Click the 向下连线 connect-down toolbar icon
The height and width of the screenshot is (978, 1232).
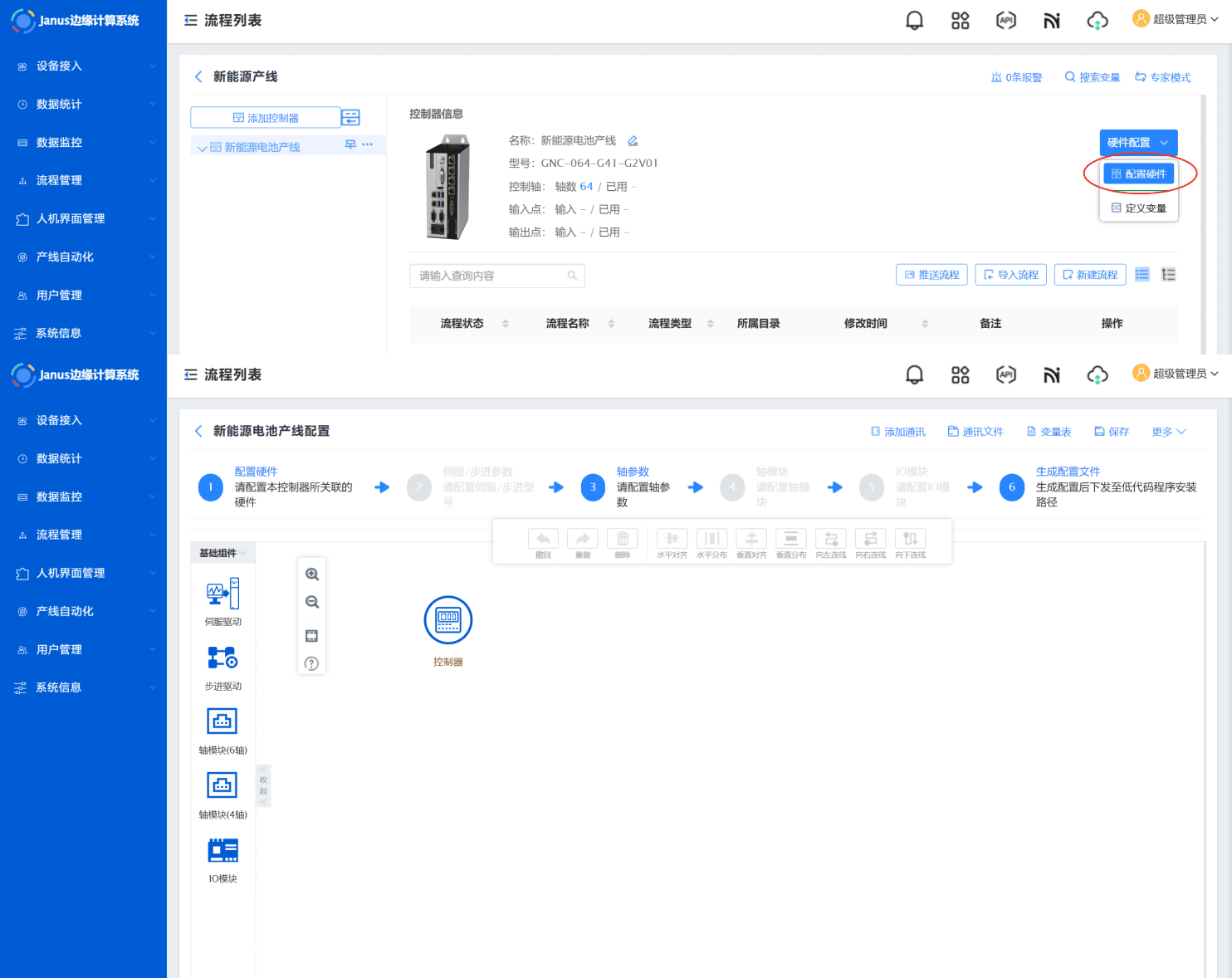pyautogui.click(x=910, y=540)
